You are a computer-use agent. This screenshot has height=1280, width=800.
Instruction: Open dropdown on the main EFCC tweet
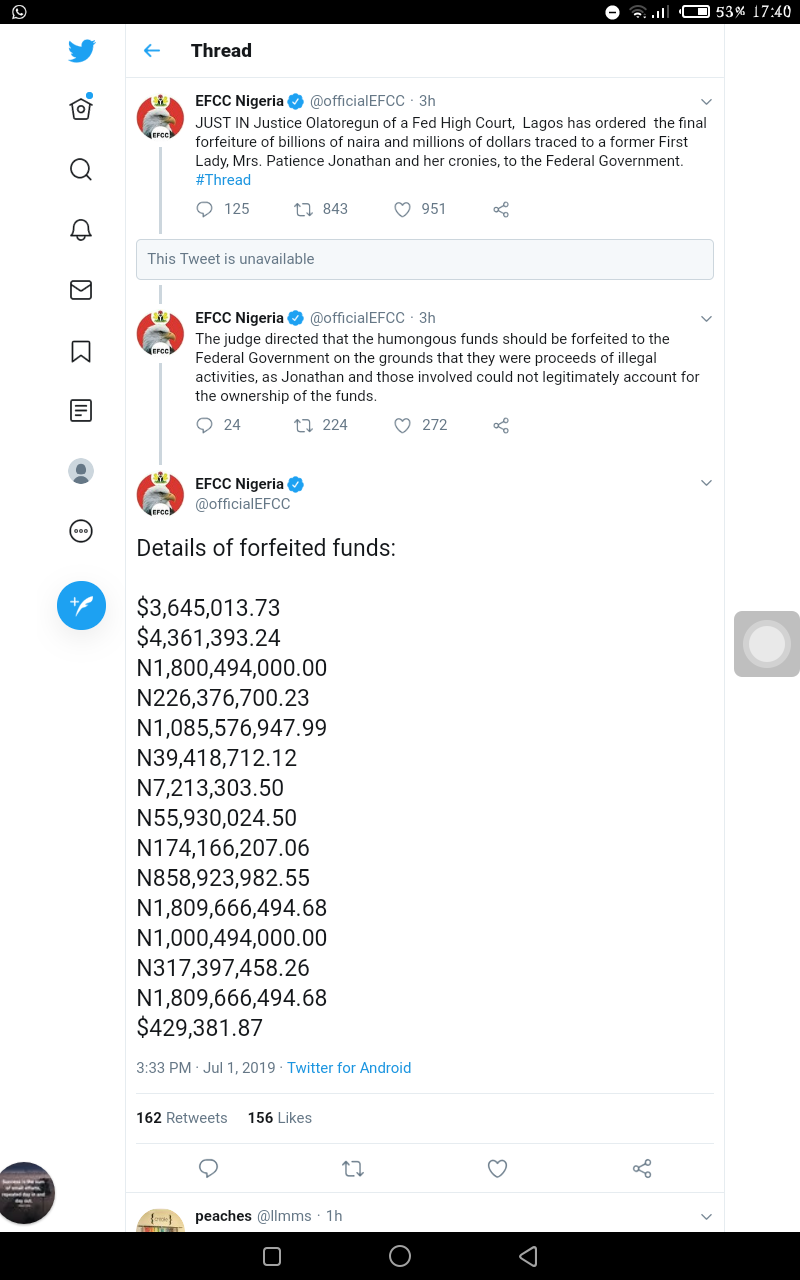pos(706,484)
